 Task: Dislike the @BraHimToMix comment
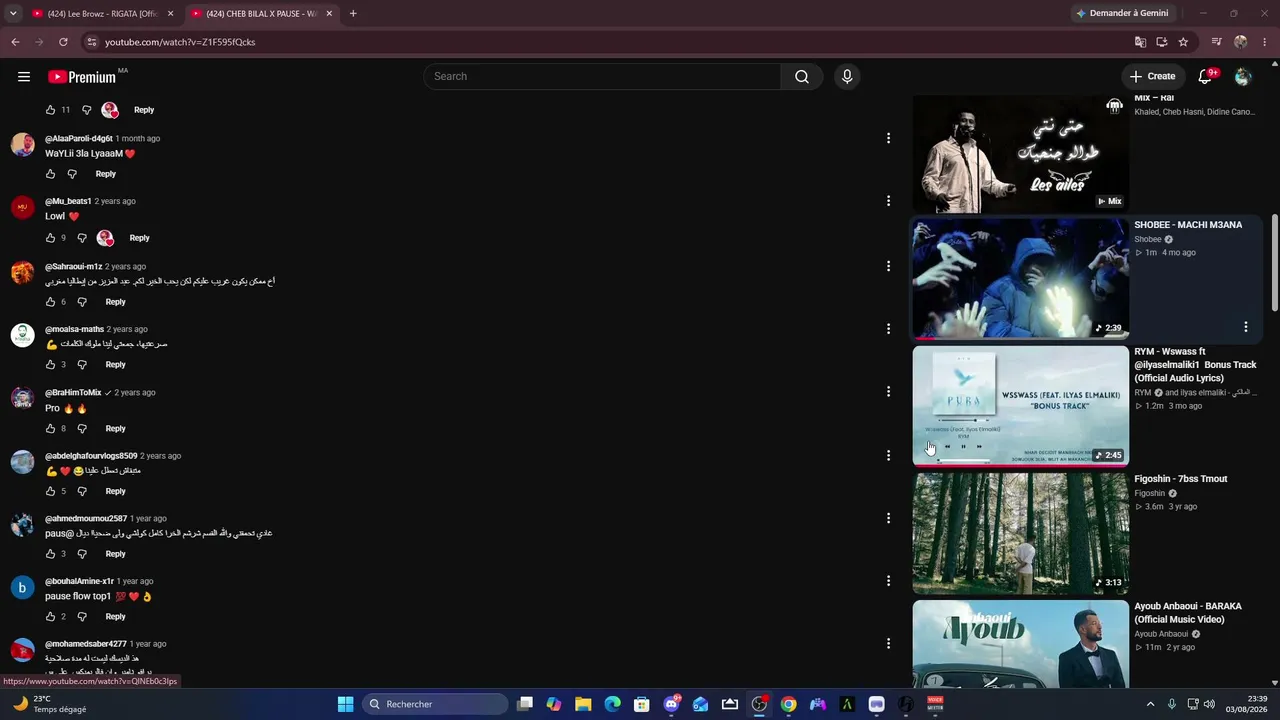tap(82, 429)
